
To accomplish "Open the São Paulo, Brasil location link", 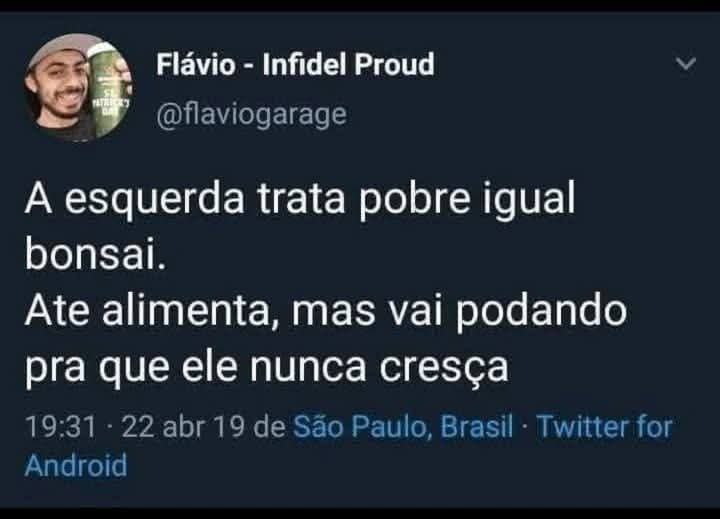I will tap(403, 426).
